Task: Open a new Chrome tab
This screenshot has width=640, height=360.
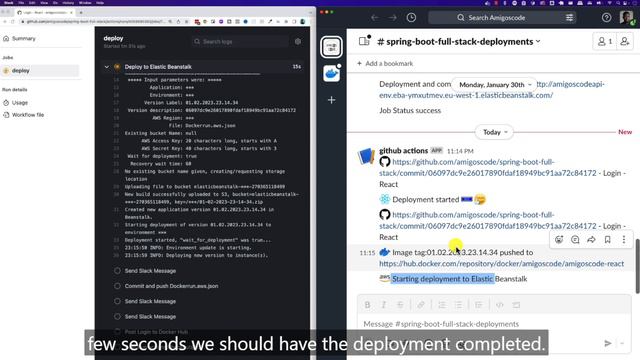Action: (81, 13)
